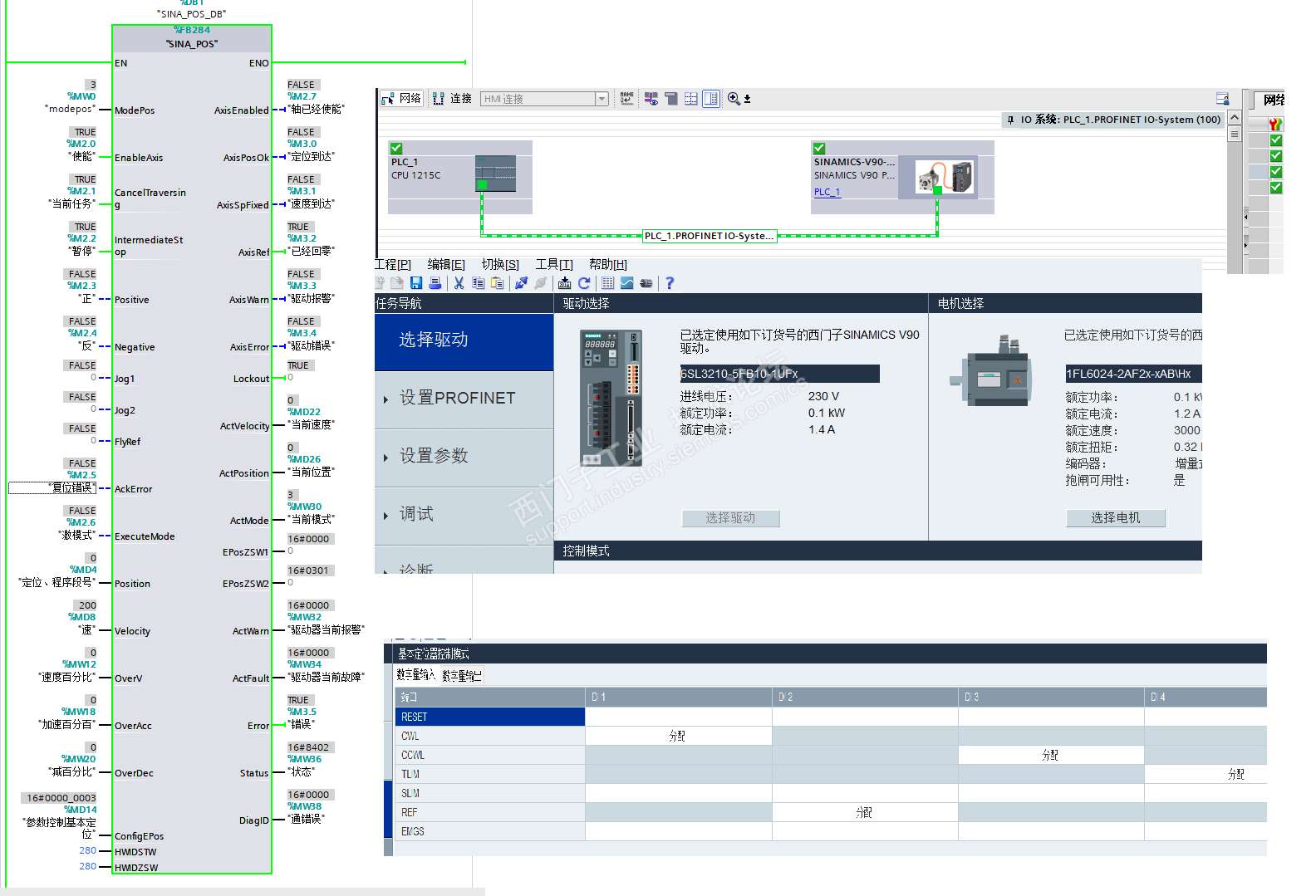Screen dimensions: 1316x896
Task: Click the motor order number 1FL6024-2AF2x field
Action: point(1133,374)
